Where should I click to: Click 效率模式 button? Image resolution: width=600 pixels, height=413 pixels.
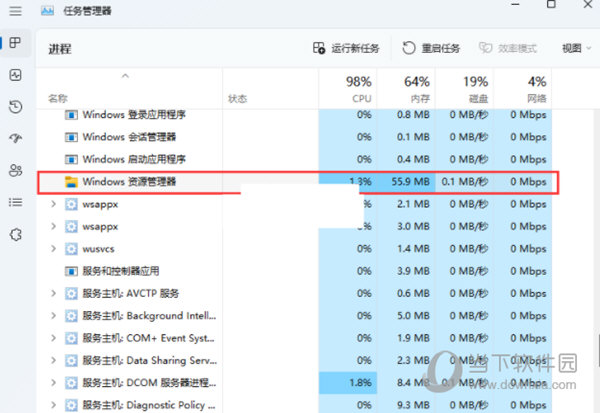coord(508,48)
